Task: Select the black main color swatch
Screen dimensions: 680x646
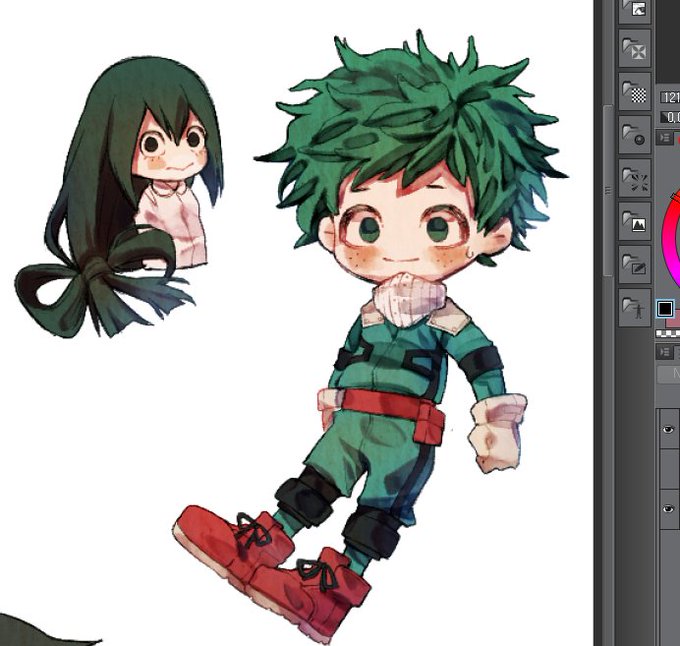Action: (x=665, y=309)
